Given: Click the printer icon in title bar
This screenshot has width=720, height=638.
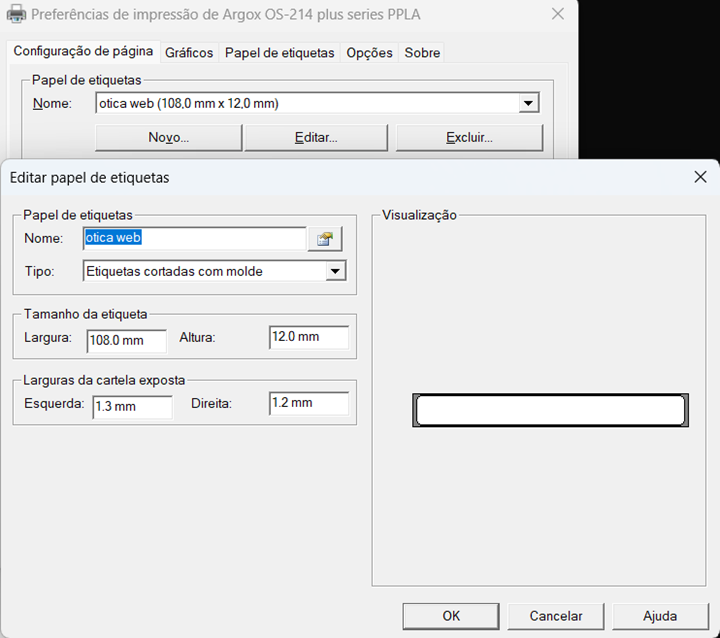Looking at the screenshot, I should point(17,15).
